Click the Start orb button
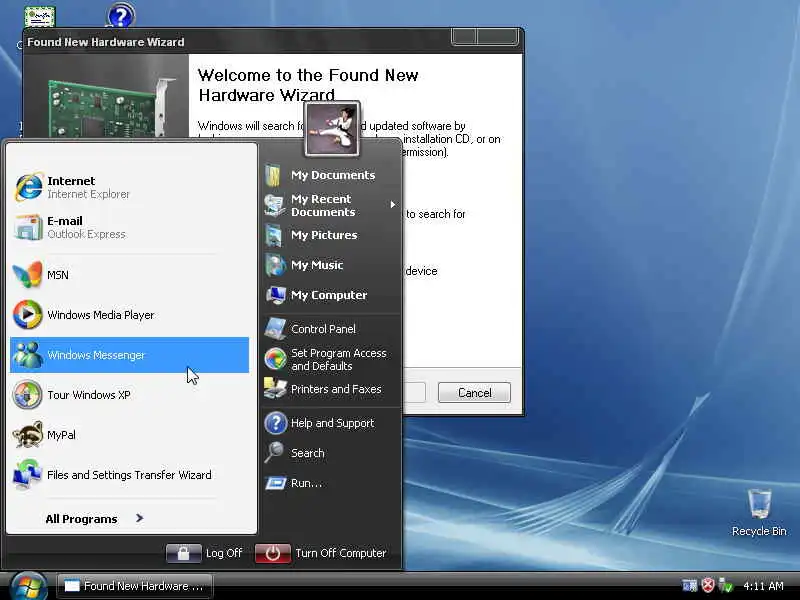Screen dimensions: 800x600 29,586
